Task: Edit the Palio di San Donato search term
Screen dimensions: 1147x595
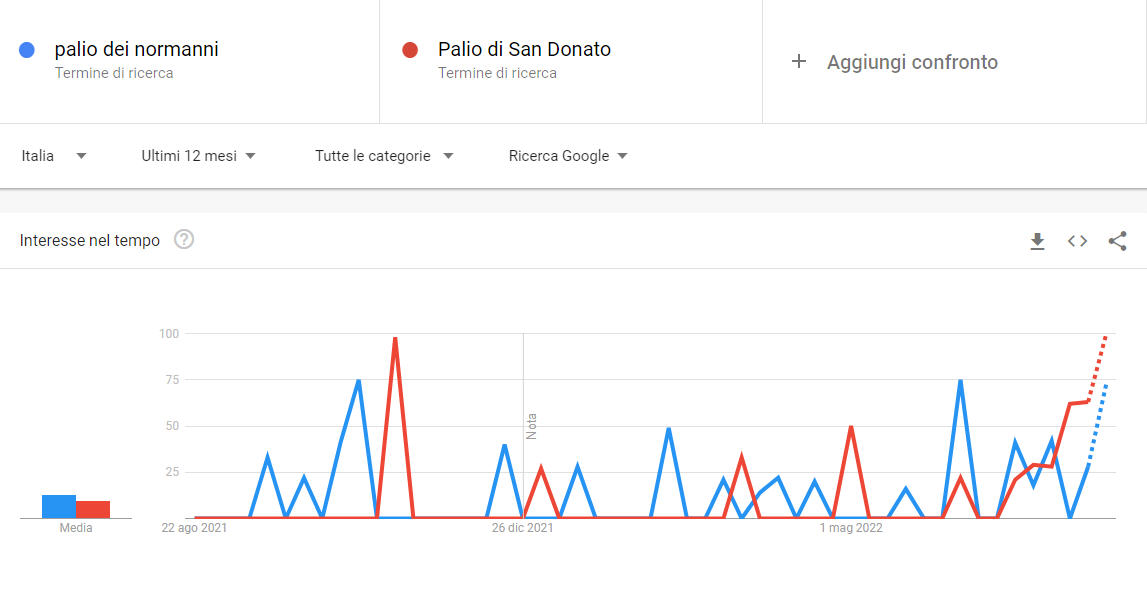Action: click(x=524, y=49)
